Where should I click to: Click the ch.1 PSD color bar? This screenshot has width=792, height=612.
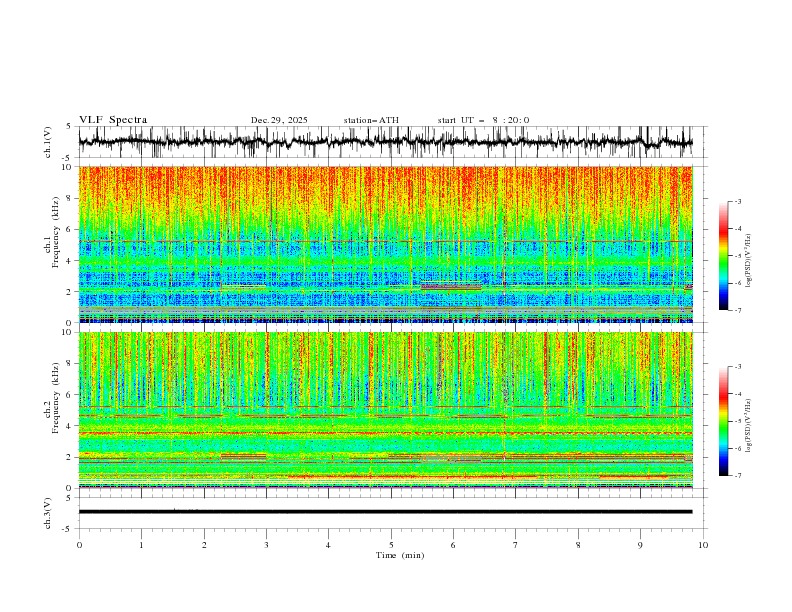click(723, 255)
